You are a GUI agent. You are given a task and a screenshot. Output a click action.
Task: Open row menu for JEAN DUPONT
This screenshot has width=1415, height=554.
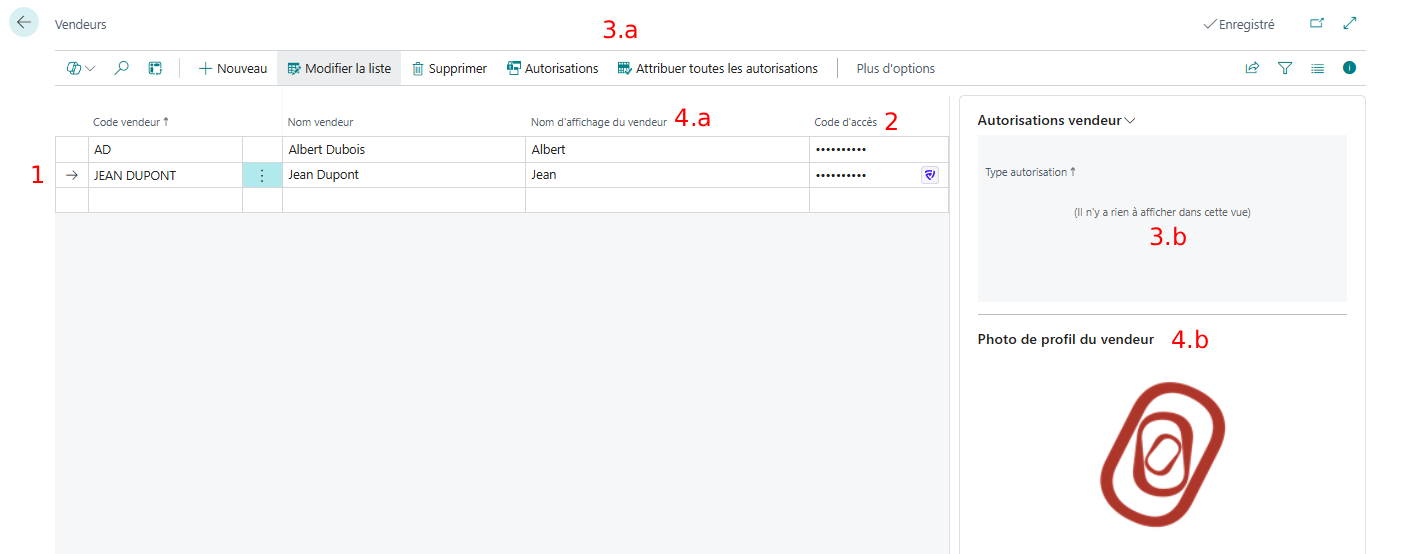click(262, 175)
